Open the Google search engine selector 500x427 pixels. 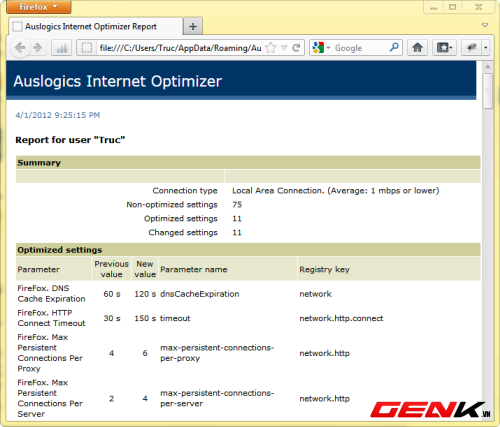[321, 48]
